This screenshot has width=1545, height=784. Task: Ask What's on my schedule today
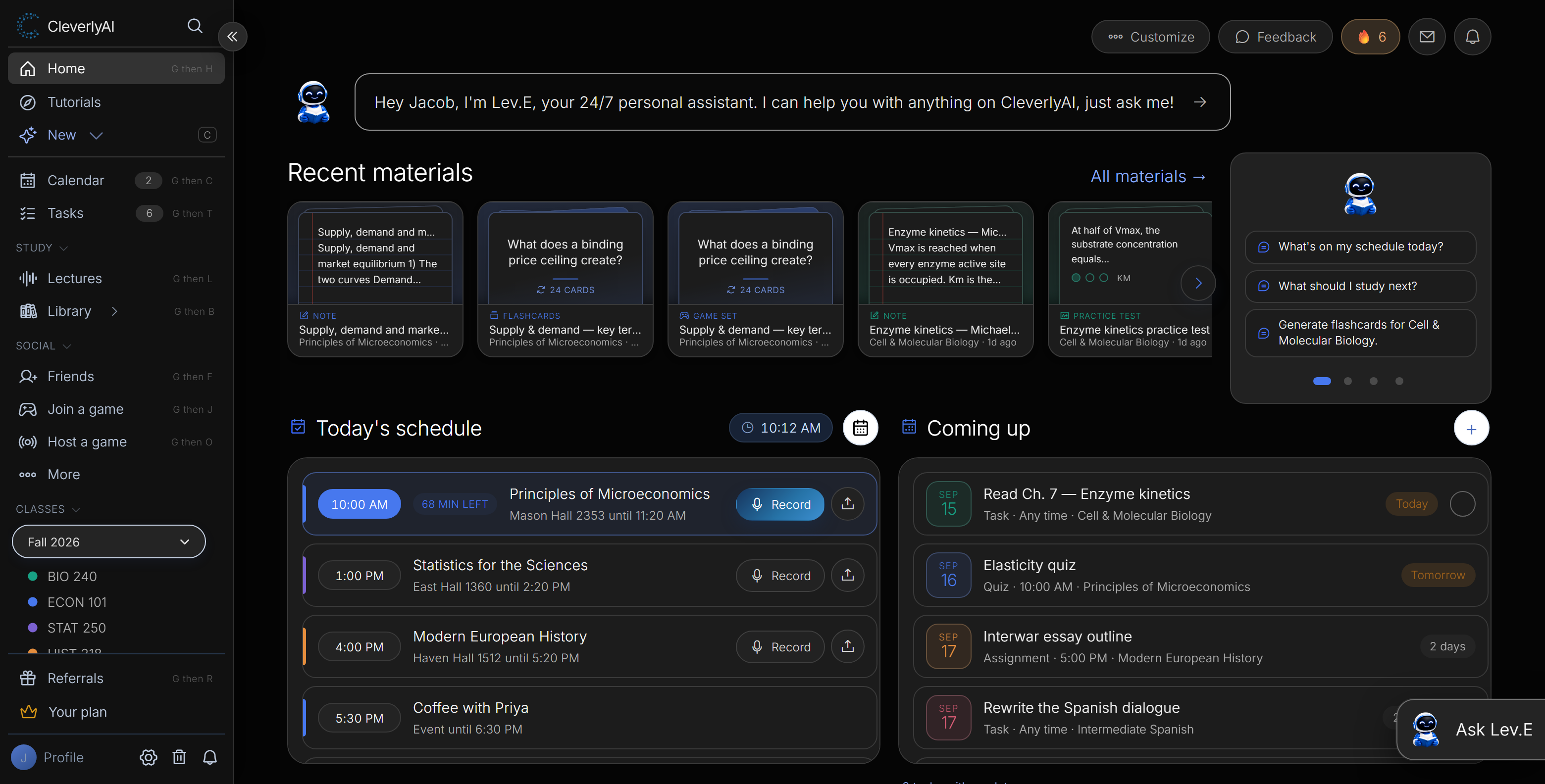(1360, 246)
